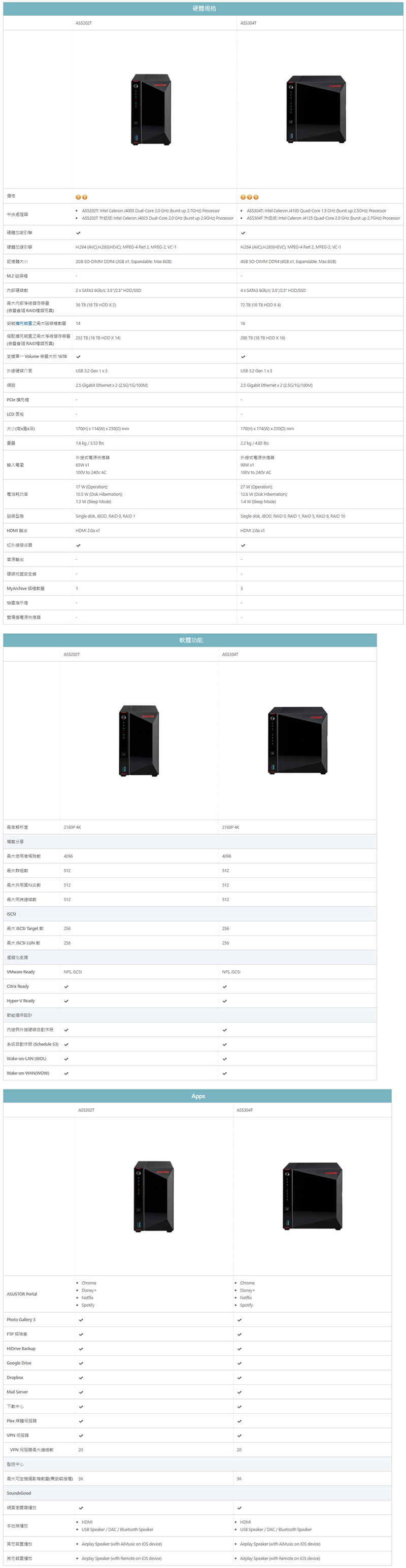The image size is (406, 1568).
Task: Open AS5304T product photo in Apps
Action: tap(313, 1197)
